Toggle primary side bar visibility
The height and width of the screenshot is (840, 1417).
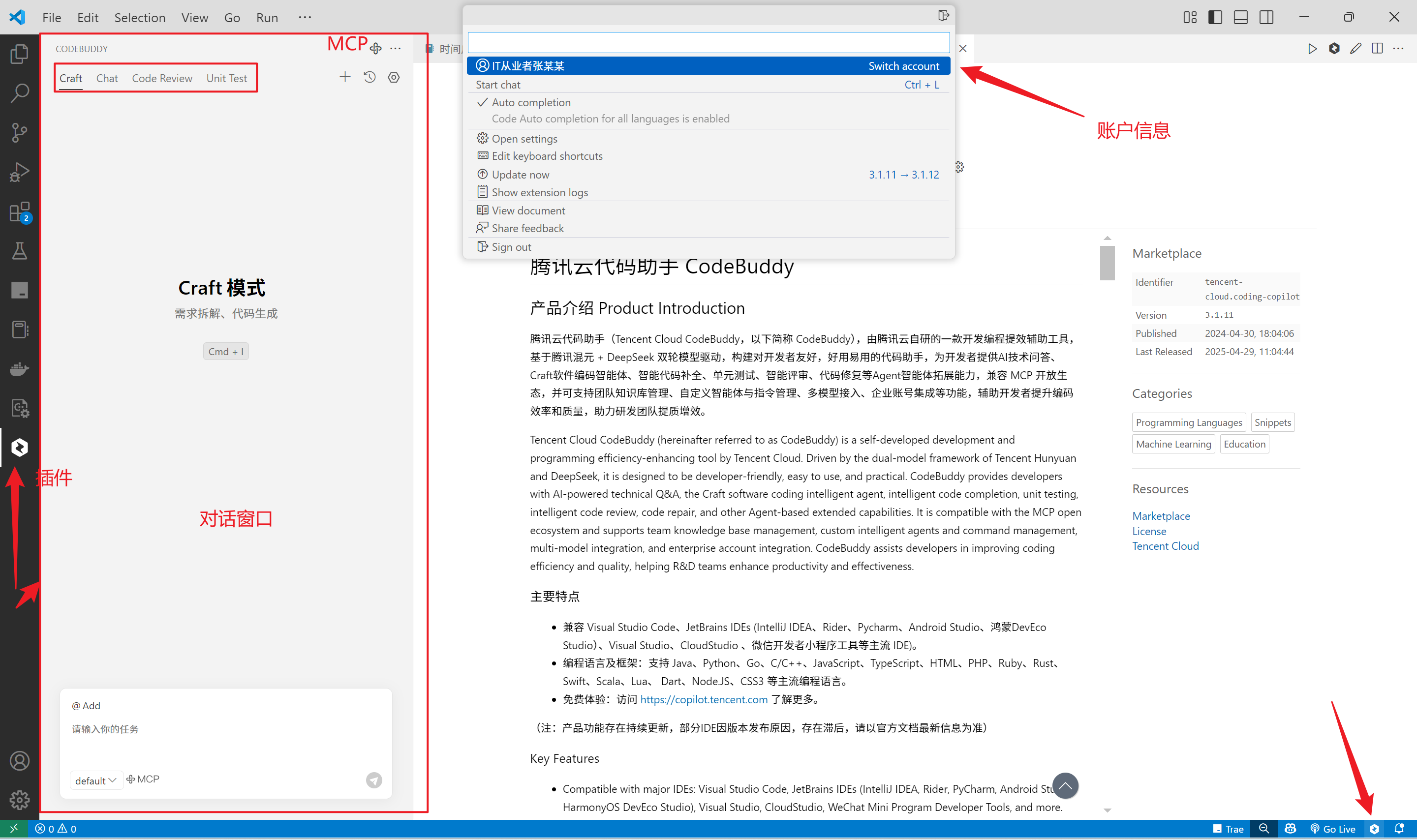pos(1215,17)
